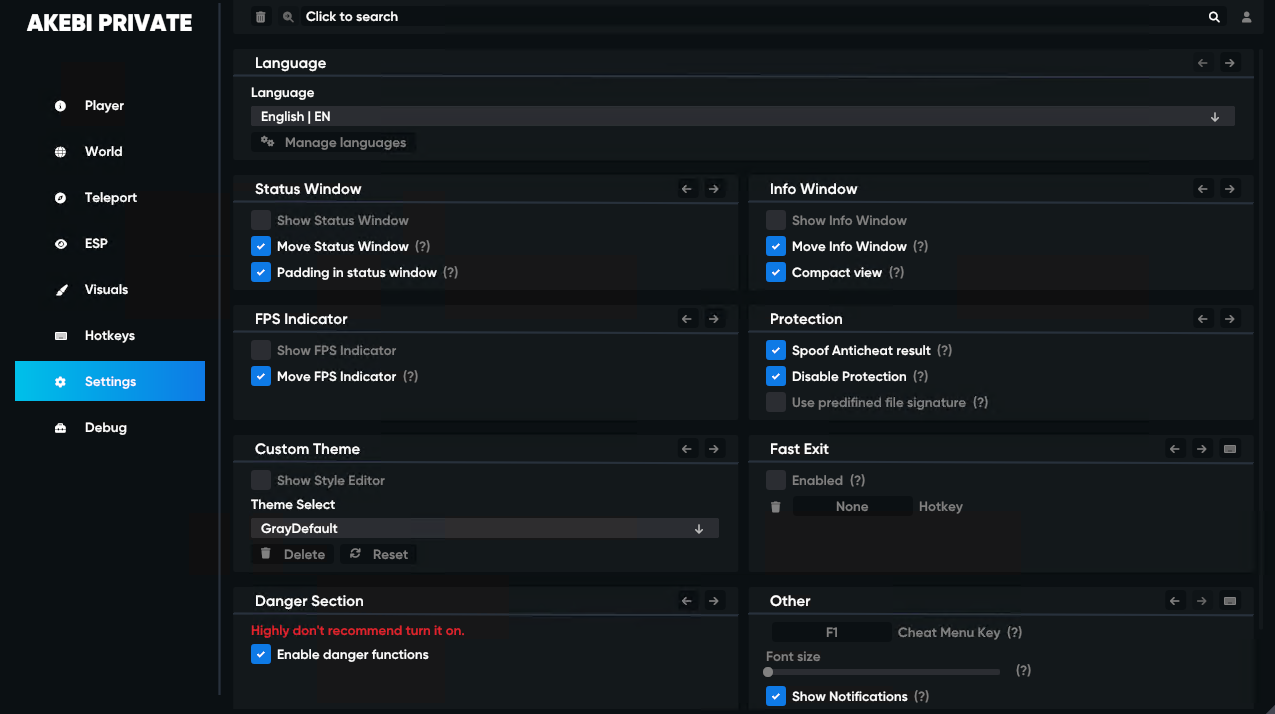Toggle Compact view checkbox
The width and height of the screenshot is (1275, 714).
pyautogui.click(x=776, y=273)
